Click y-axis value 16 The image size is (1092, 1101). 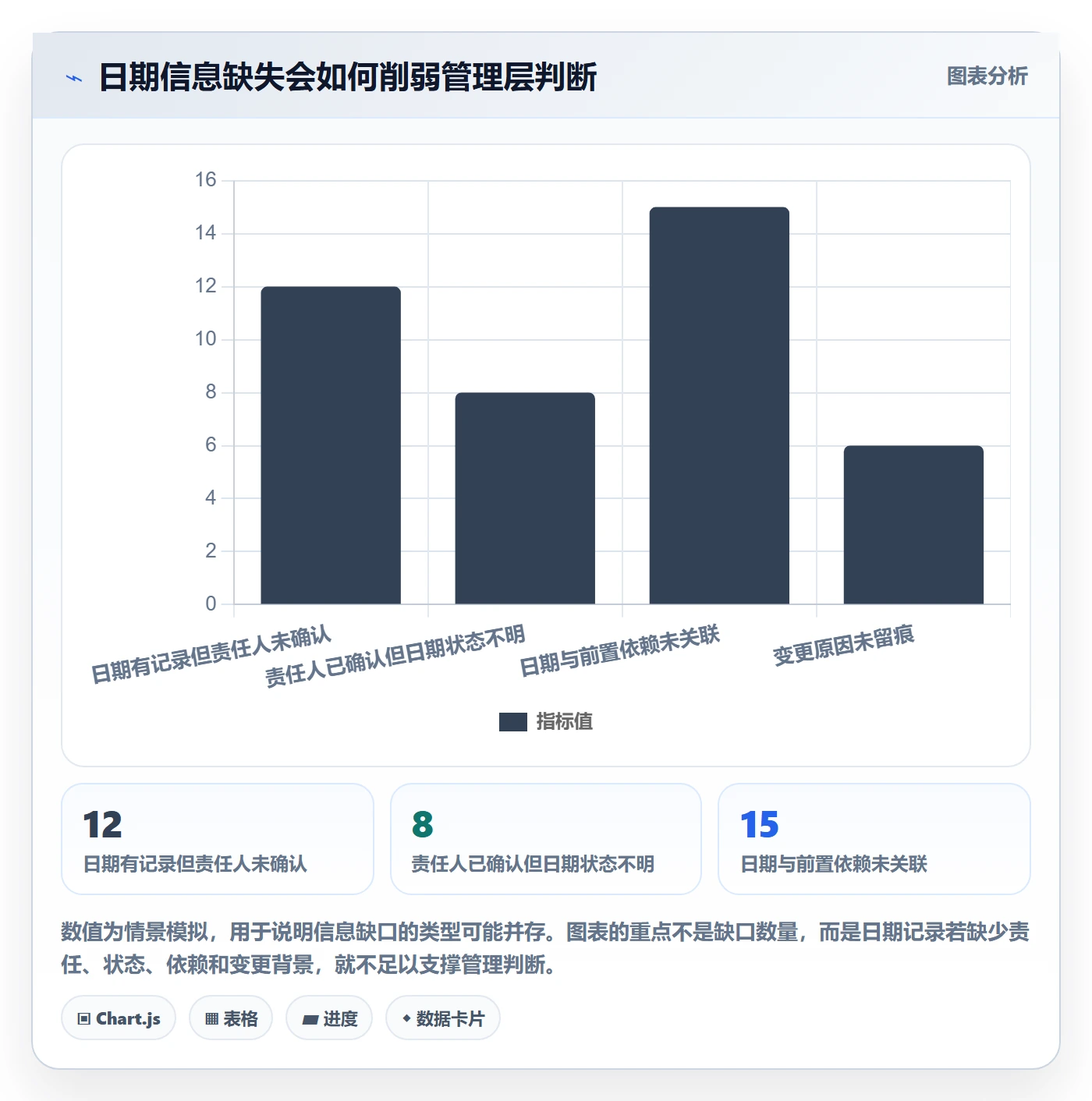click(x=205, y=180)
